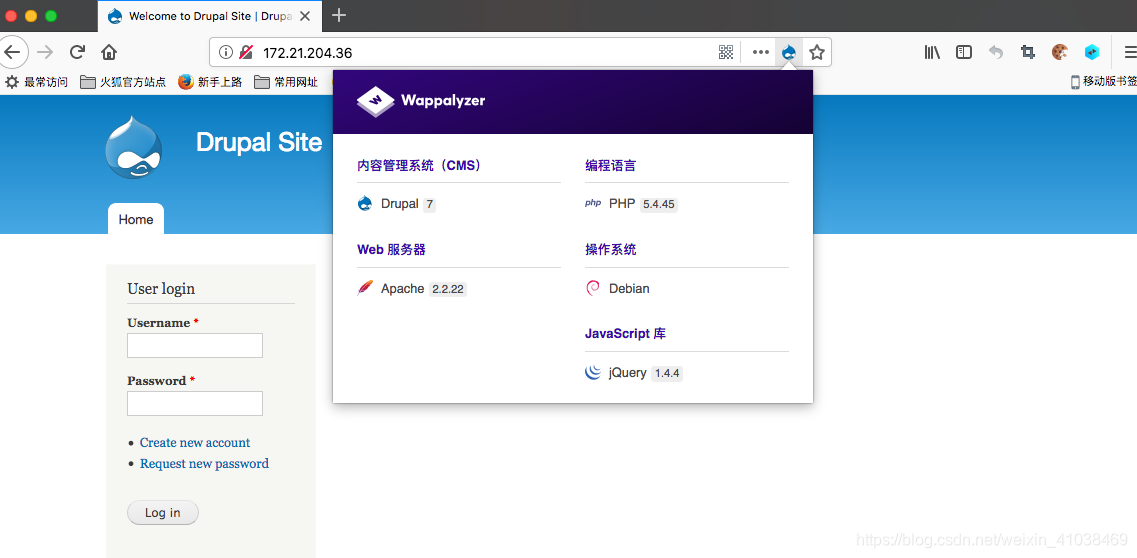This screenshot has width=1137, height=558.
Task: Select the Welcome to Drupal Site tab
Action: tap(208, 16)
